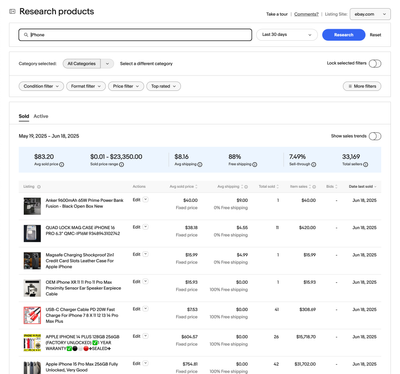Open APPLE IPHONE 14 PLUS listing thumbnail

pos(32,342)
